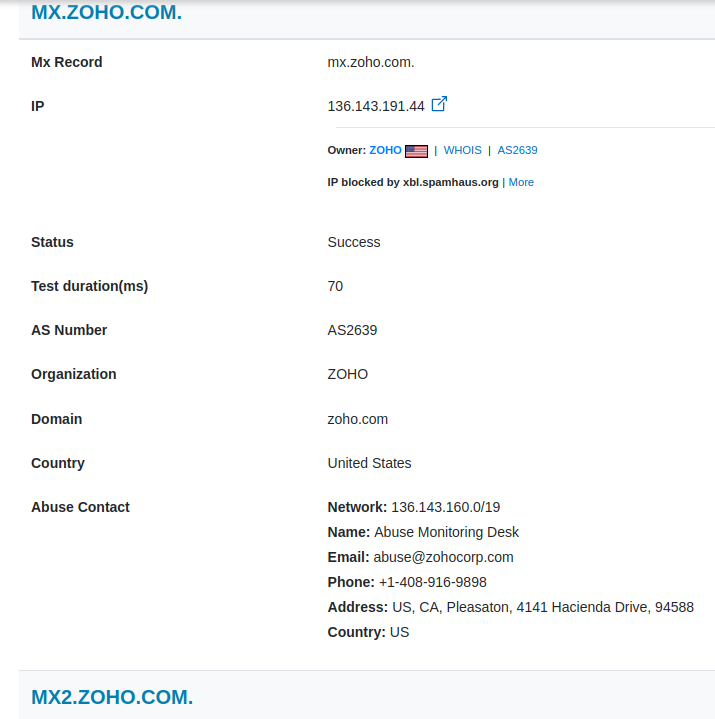Click email abuse@zohocorp.com

(443, 557)
